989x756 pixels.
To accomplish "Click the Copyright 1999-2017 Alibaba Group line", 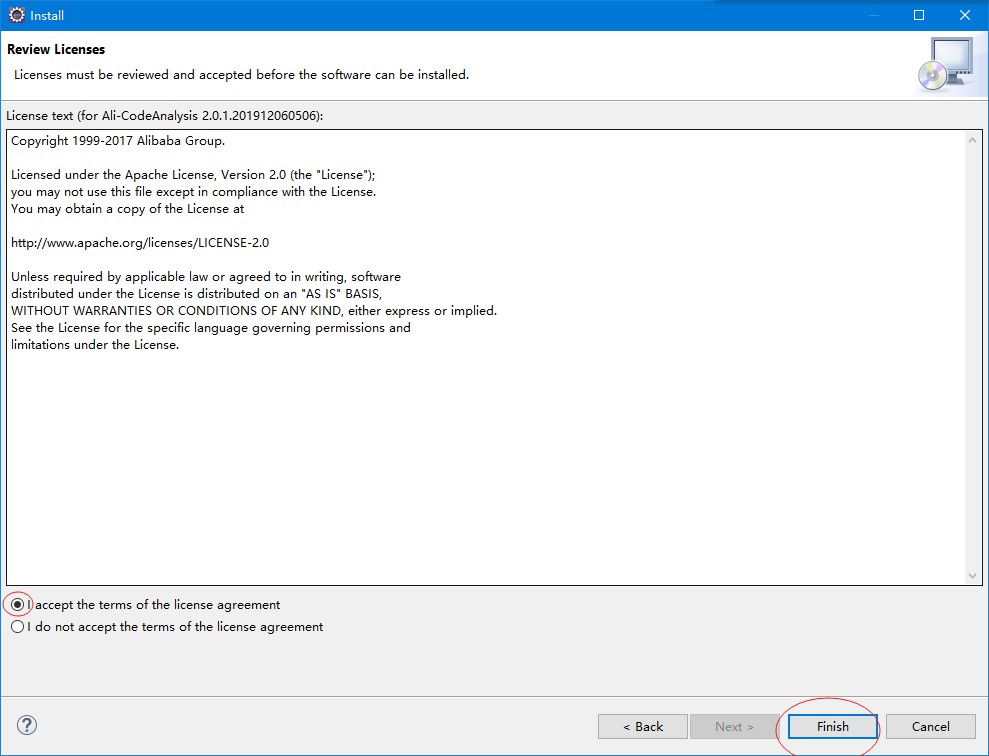I will pyautogui.click(x=118, y=141).
